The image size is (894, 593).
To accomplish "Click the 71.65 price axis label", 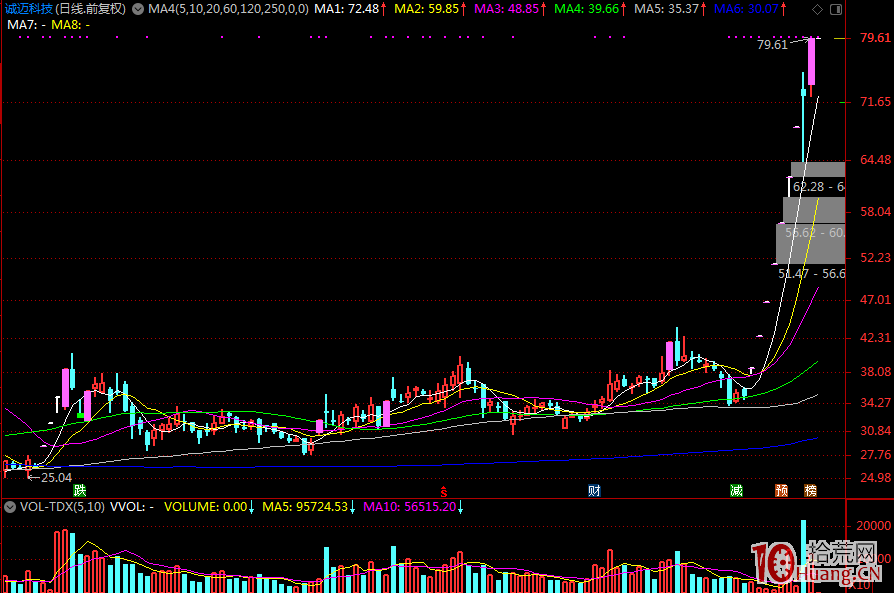I will [x=875, y=102].
